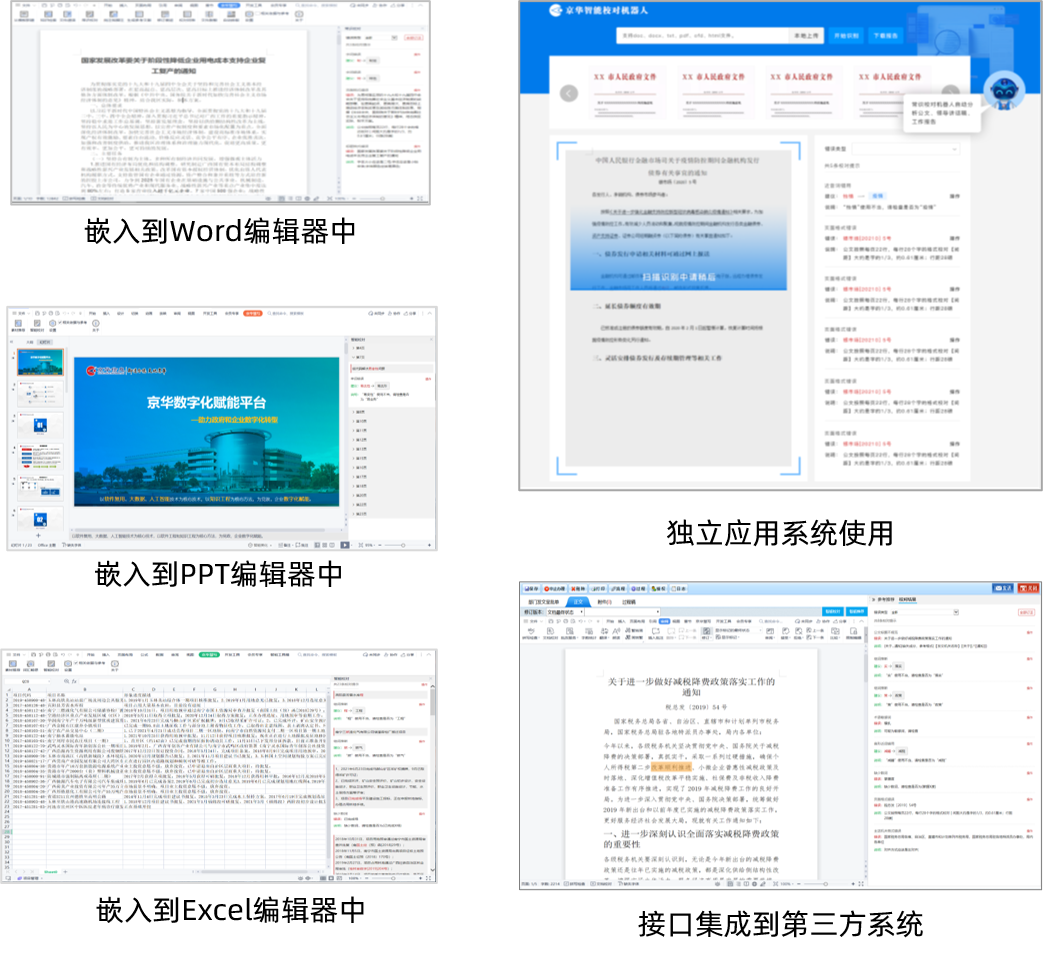The height and width of the screenshot is (960, 1043).
Task: Select the third XX市人民政府文件 template thumbnail
Action: point(802,93)
